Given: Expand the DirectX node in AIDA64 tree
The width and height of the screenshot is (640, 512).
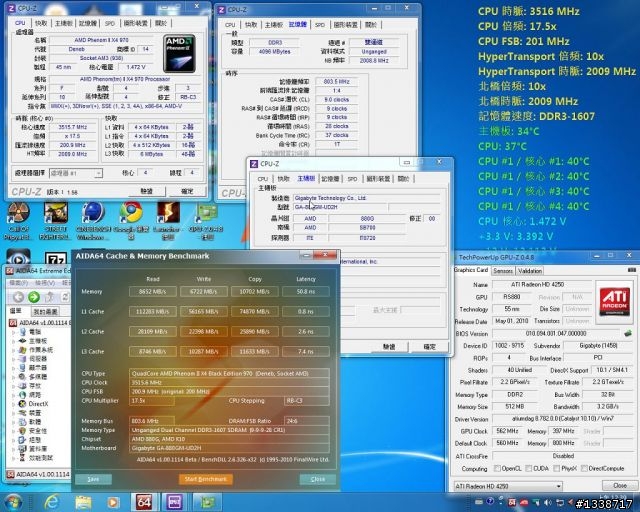Looking at the screenshot, I should point(14,403).
